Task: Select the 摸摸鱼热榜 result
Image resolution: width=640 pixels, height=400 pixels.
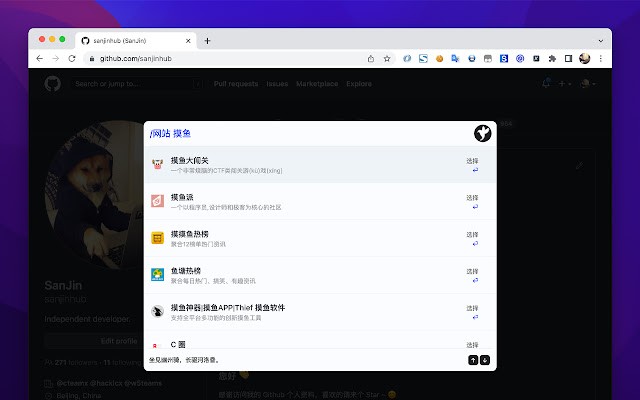Action: coord(320,238)
